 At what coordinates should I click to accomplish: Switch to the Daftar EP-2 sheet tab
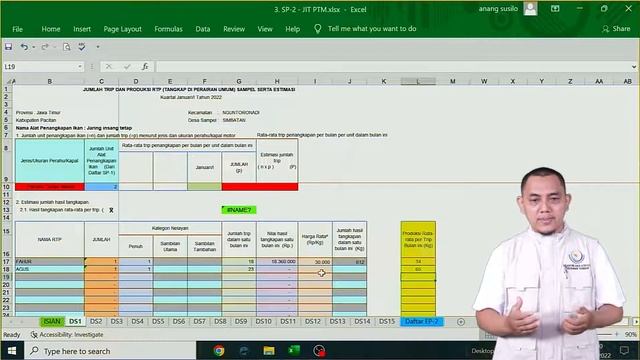tap(422, 322)
